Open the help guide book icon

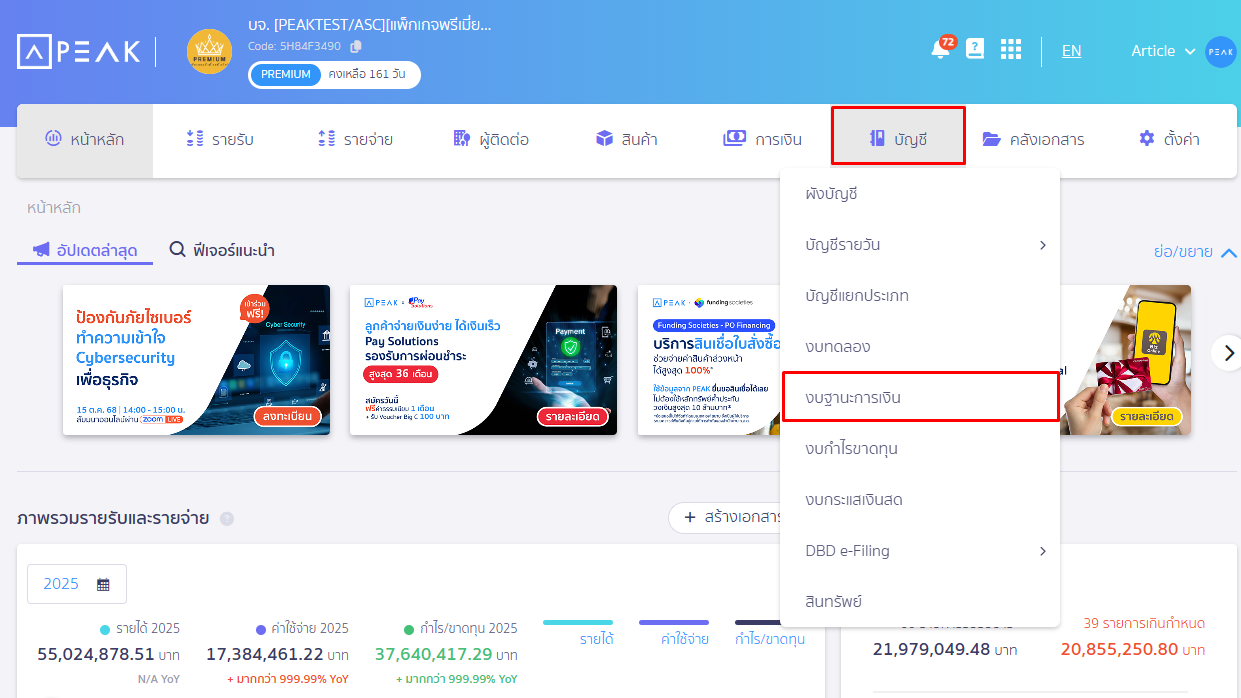coord(975,49)
